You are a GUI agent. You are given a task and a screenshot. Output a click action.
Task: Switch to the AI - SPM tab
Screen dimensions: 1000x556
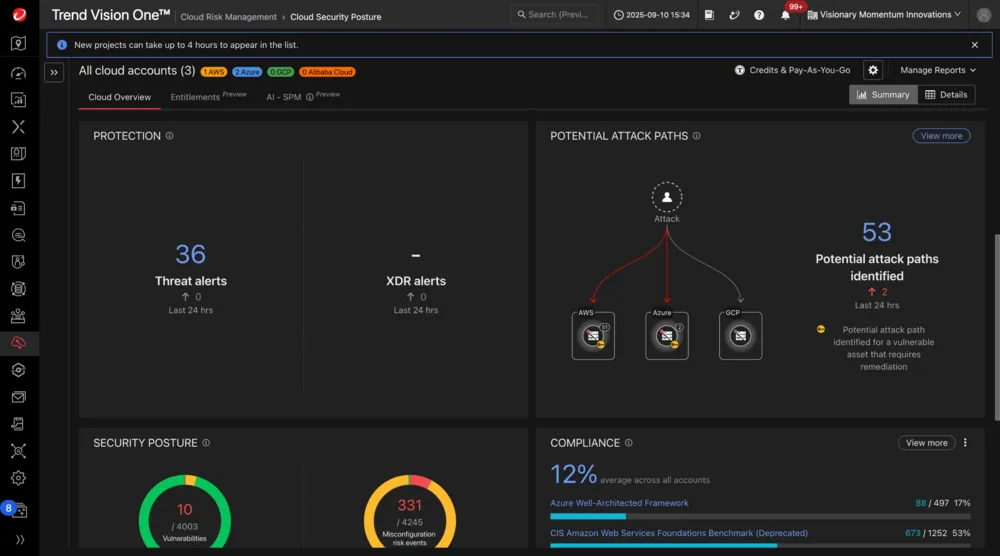tap(284, 97)
